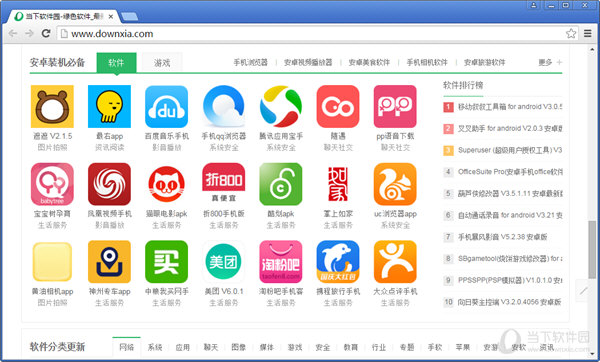Open the 最右app yellow skull icon

(x=109, y=106)
